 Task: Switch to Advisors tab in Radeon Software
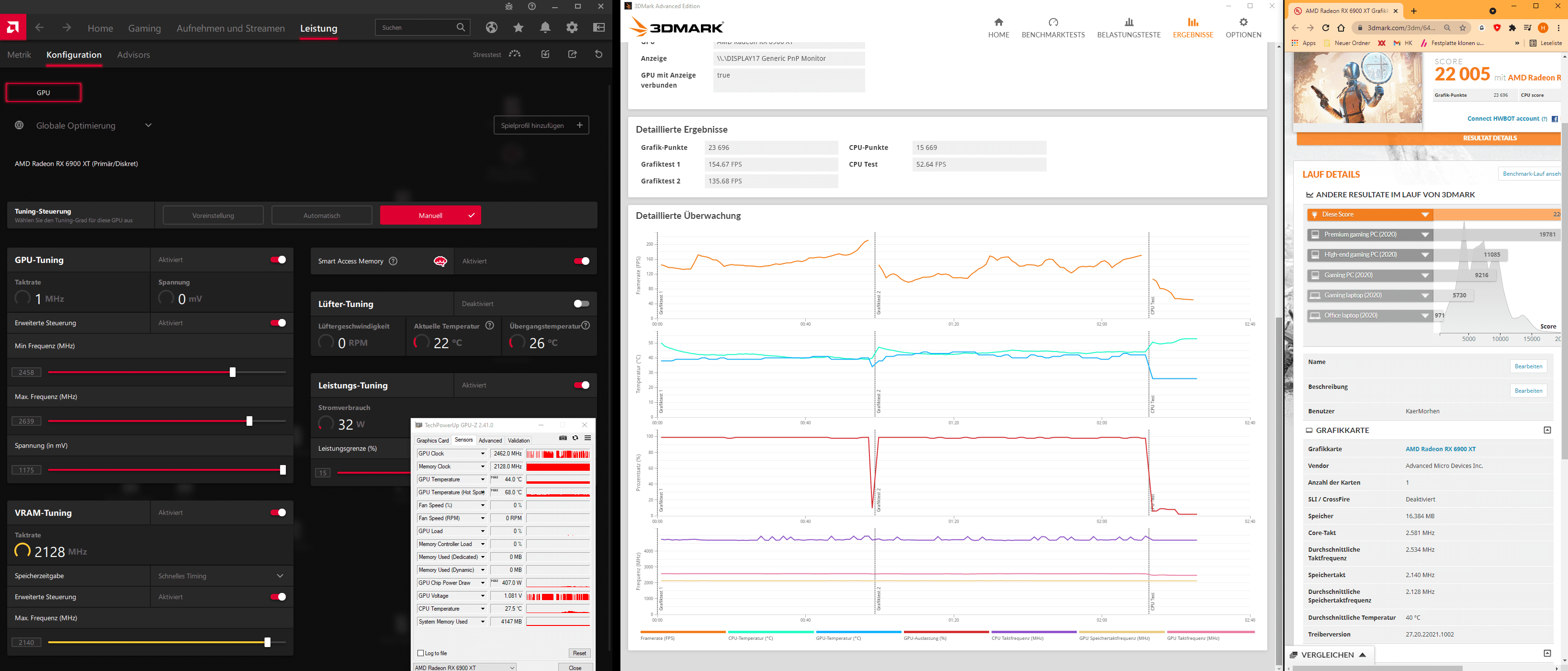pyautogui.click(x=133, y=55)
